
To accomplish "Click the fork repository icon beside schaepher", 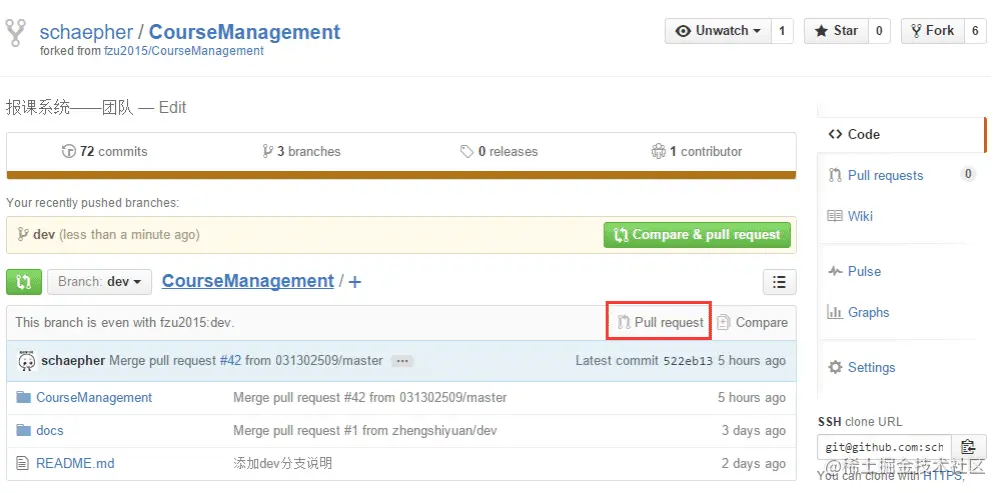I will (x=15, y=33).
